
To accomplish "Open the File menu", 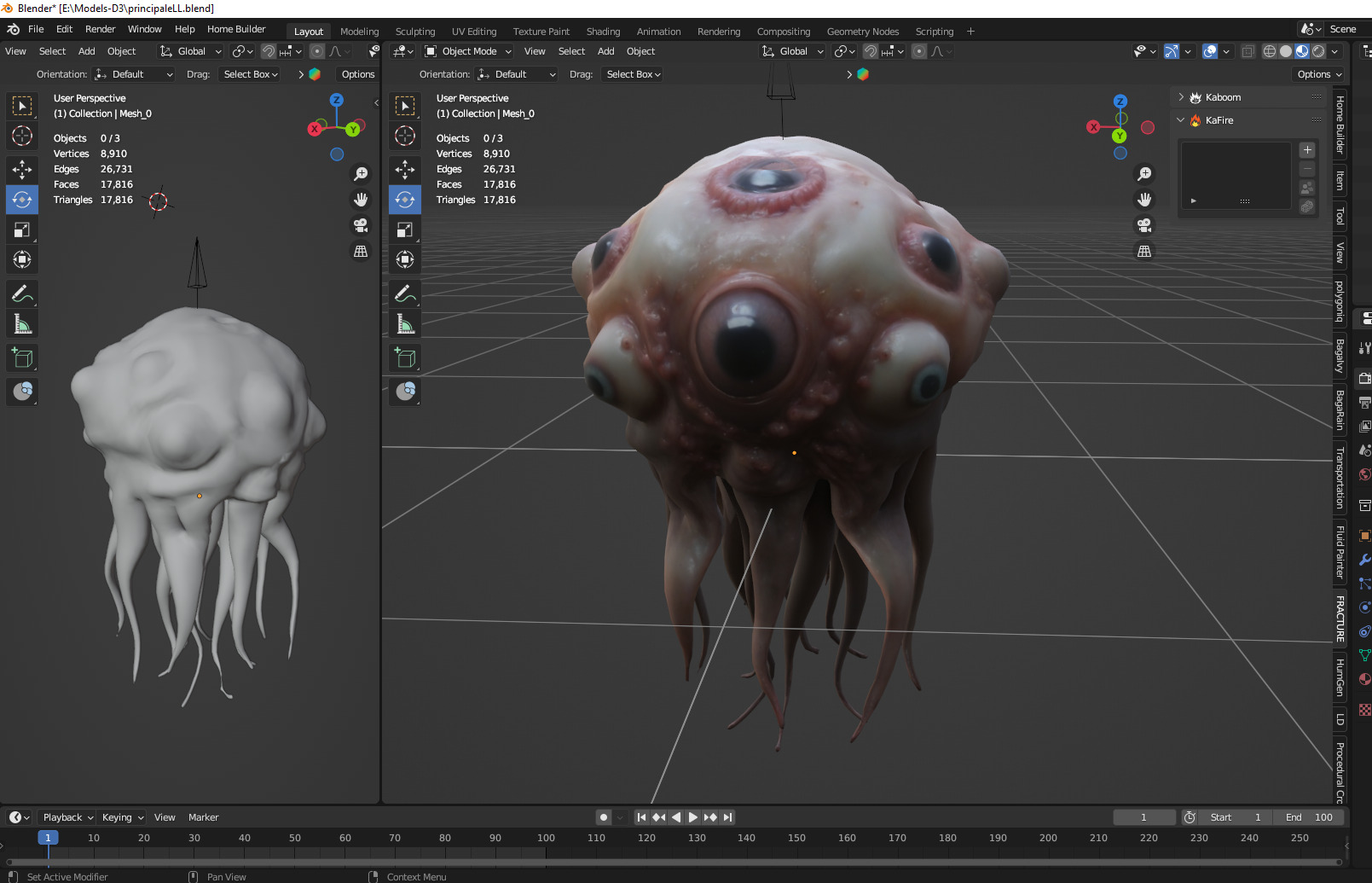I will [36, 29].
